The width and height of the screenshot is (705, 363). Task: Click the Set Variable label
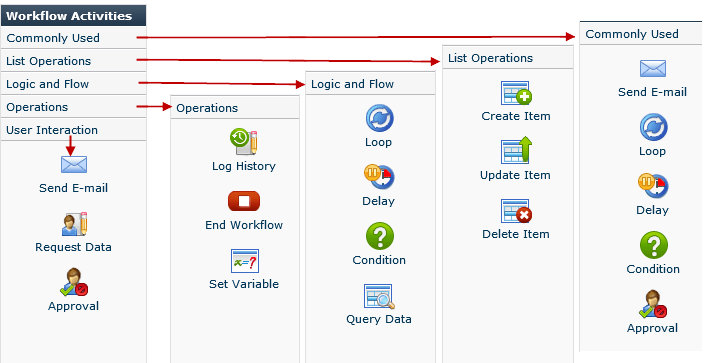point(244,284)
